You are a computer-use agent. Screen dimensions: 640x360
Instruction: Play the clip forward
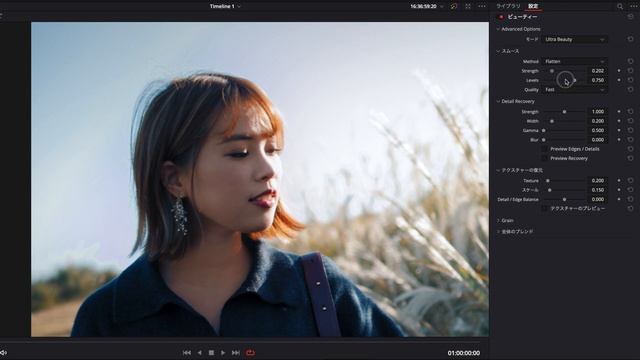pyautogui.click(x=223, y=353)
